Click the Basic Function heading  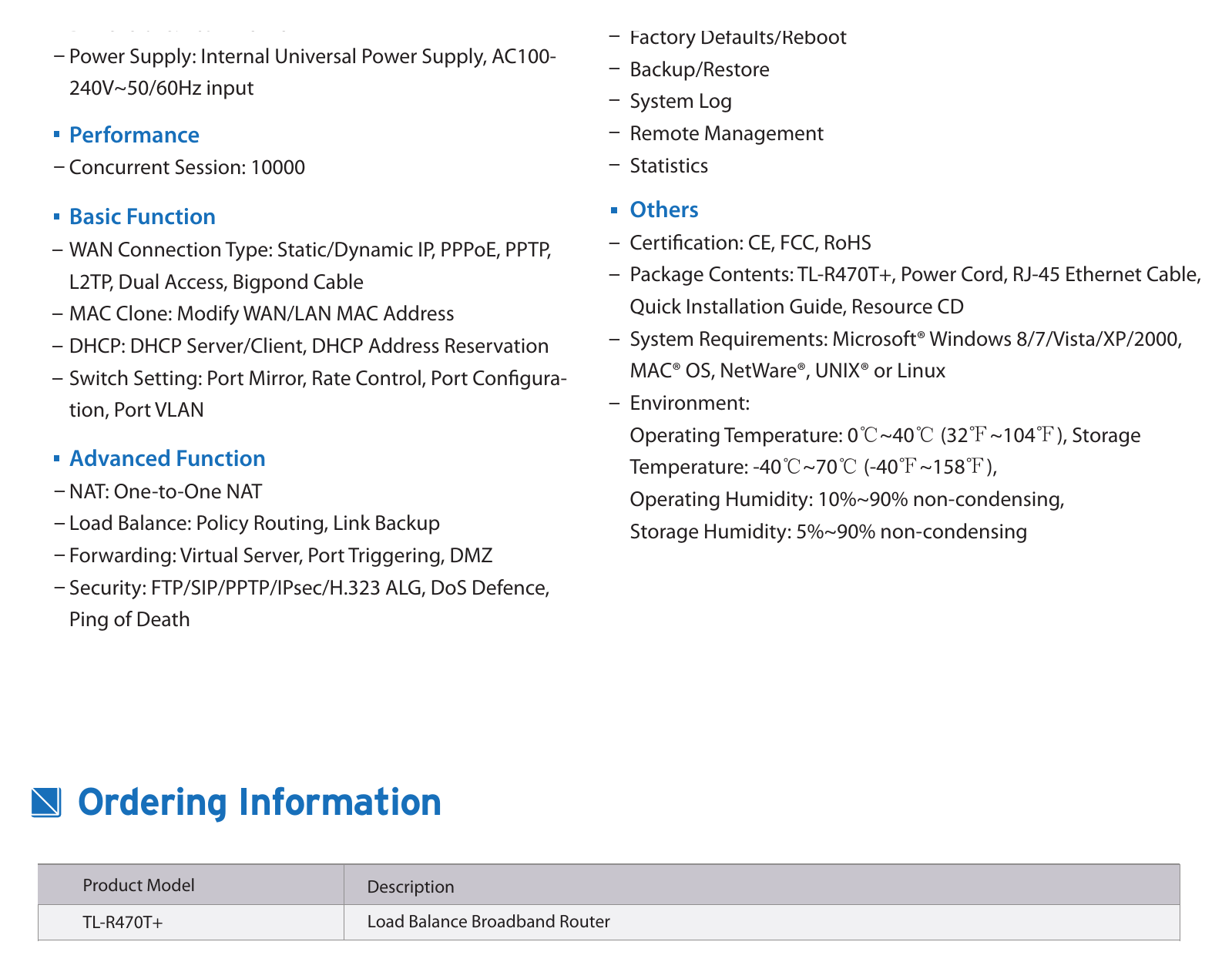(143, 216)
